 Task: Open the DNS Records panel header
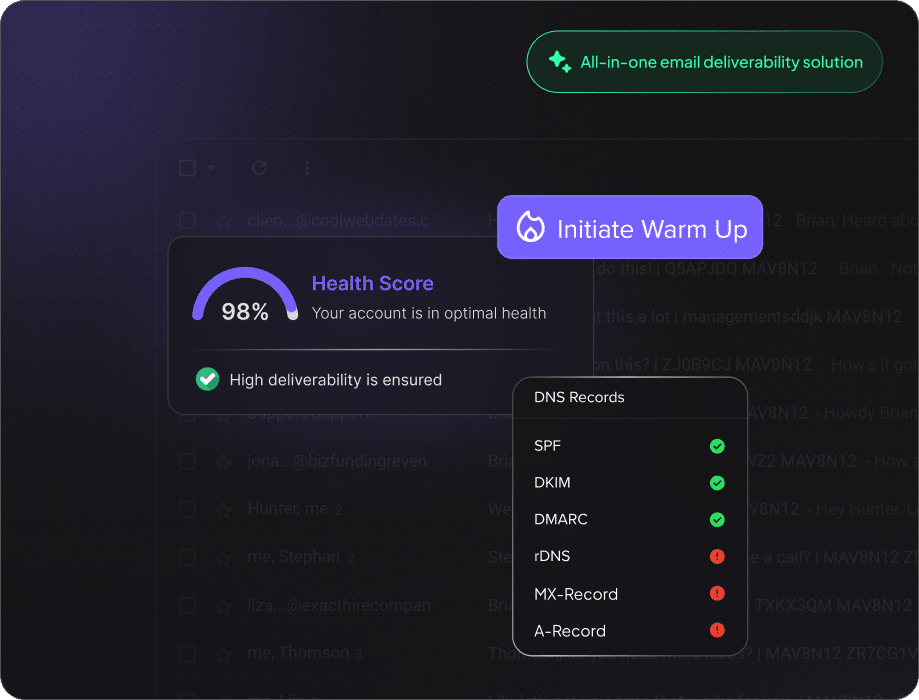(x=579, y=397)
